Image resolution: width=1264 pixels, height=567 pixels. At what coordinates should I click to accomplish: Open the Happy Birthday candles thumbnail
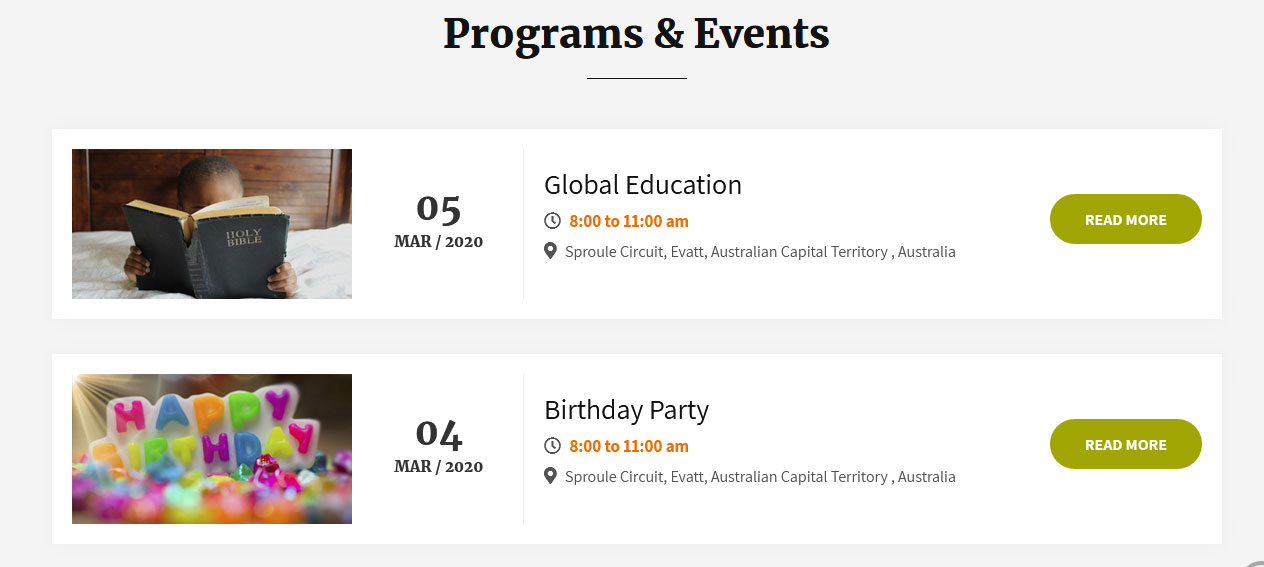tap(212, 449)
